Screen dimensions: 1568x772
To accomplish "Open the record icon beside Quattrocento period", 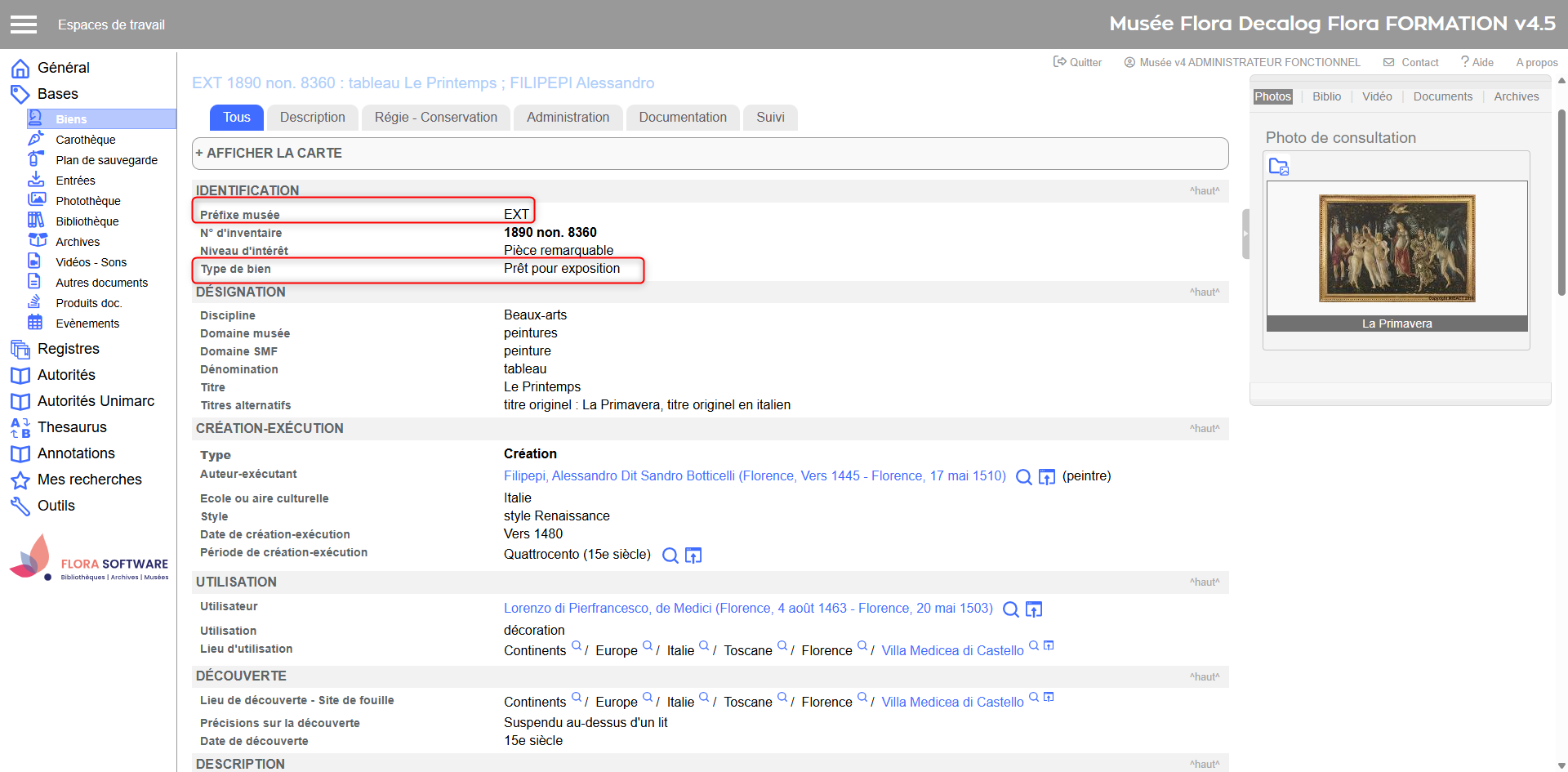I will 693,556.
